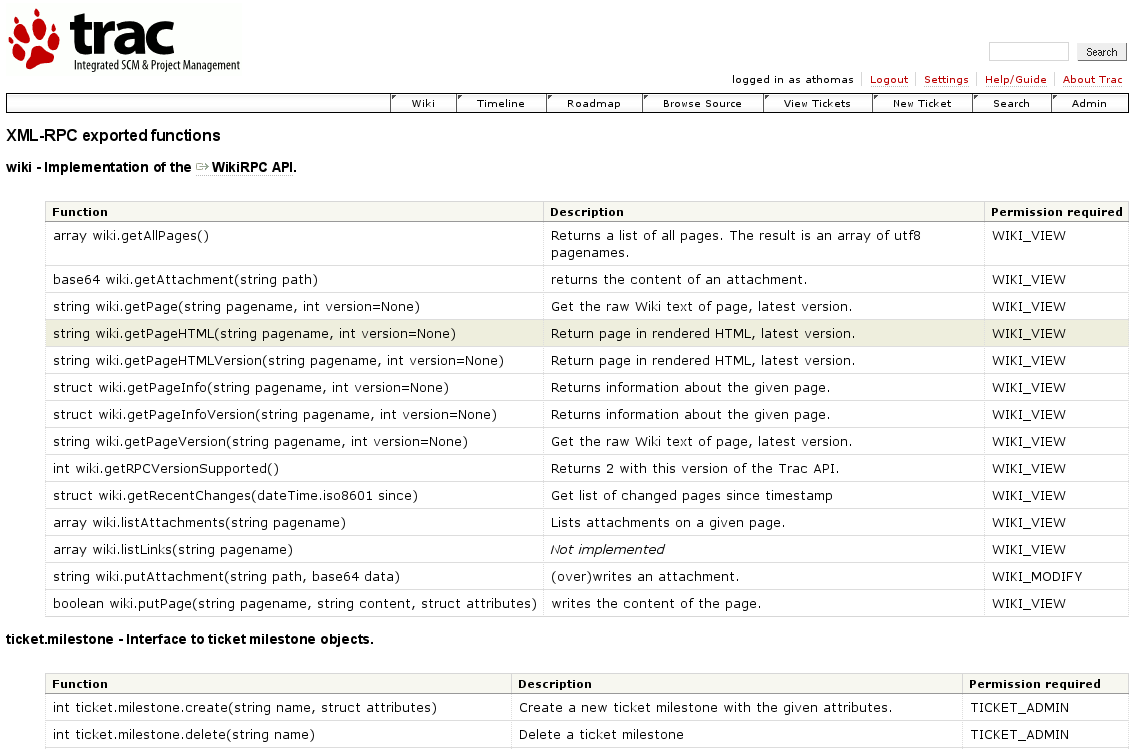Click the Logout link
The width and height of the screenshot is (1132, 749).
click(x=888, y=80)
